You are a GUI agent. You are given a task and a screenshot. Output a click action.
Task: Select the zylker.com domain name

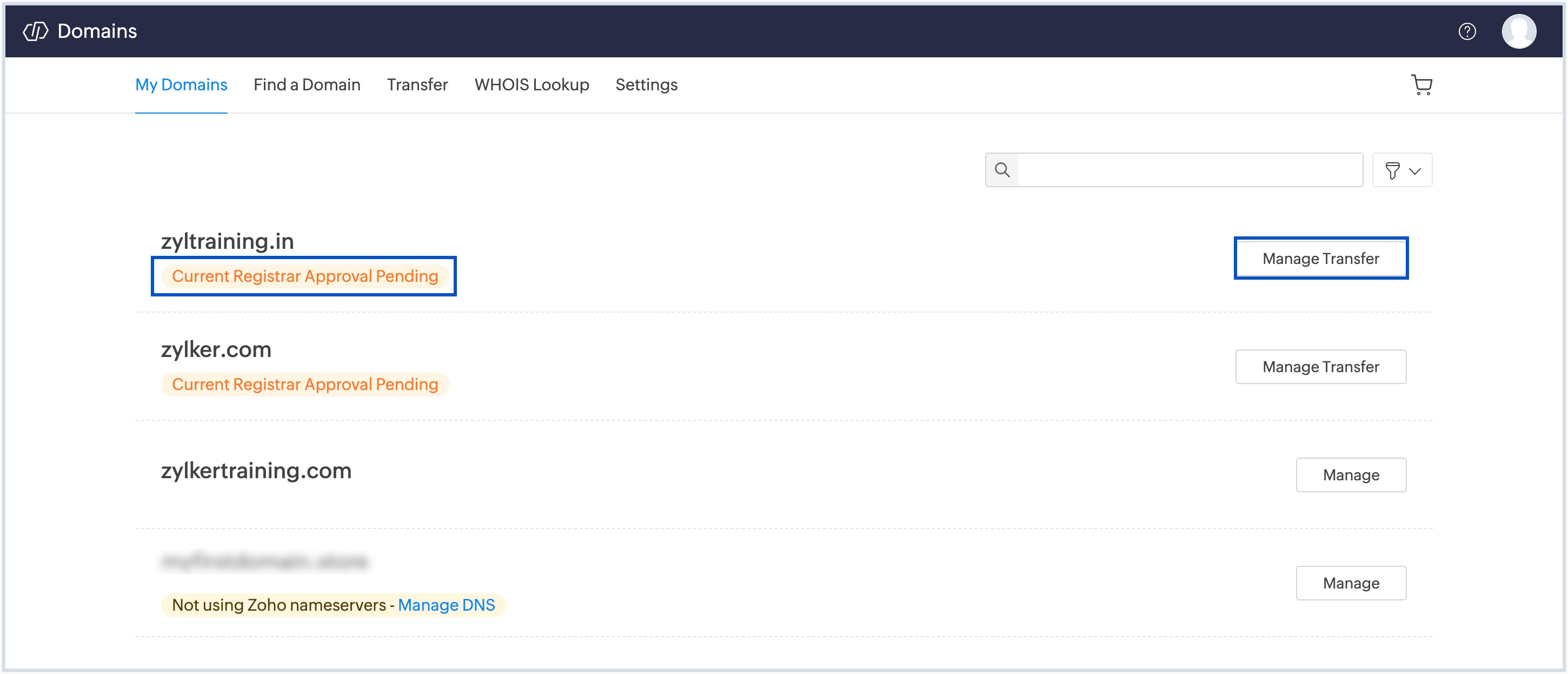pyautogui.click(x=216, y=349)
